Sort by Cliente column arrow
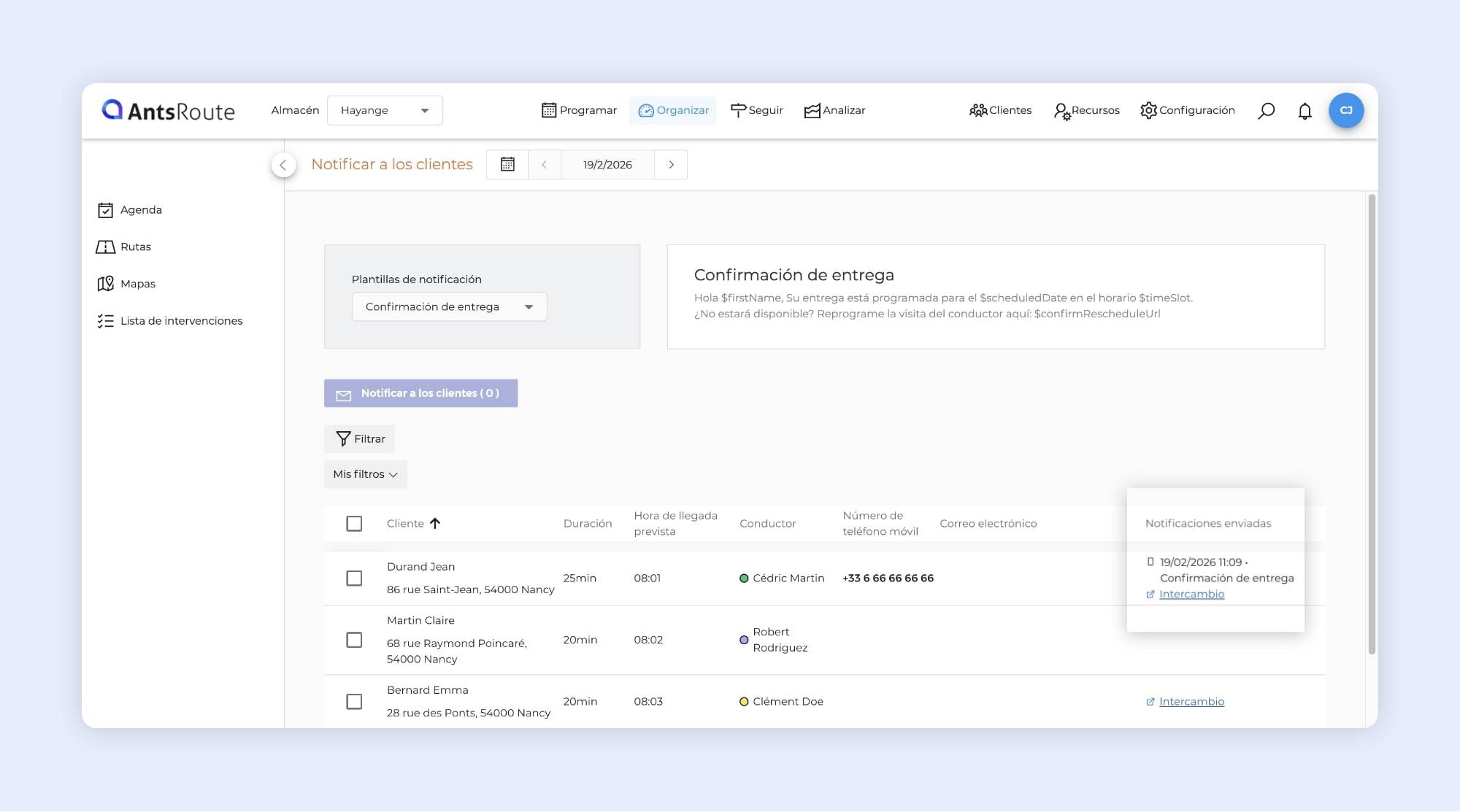 (435, 524)
